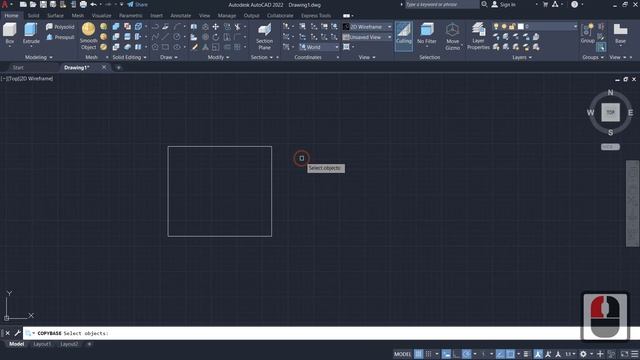The height and width of the screenshot is (360, 640).
Task: Switch to the Surface ribbon tab
Action: (55, 16)
